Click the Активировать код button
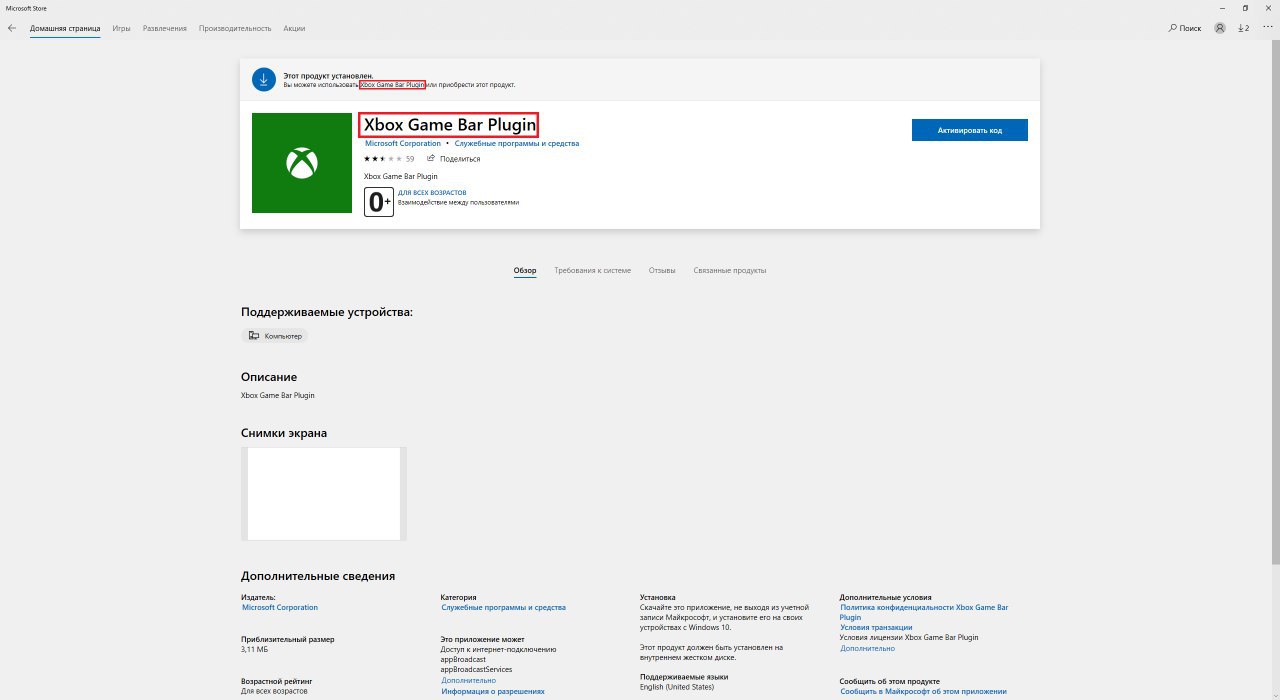The width and height of the screenshot is (1280, 700). [x=969, y=130]
